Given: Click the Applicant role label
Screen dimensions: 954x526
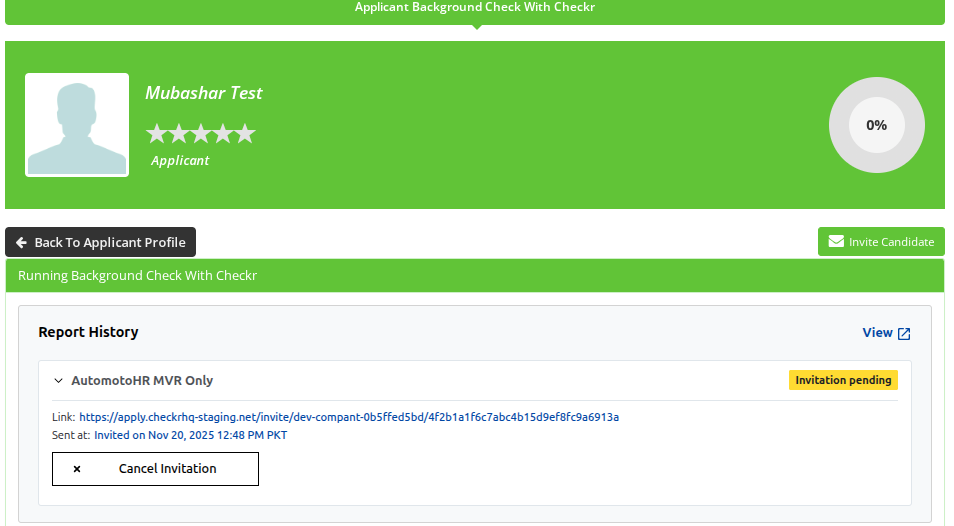Looking at the screenshot, I should point(180,161).
